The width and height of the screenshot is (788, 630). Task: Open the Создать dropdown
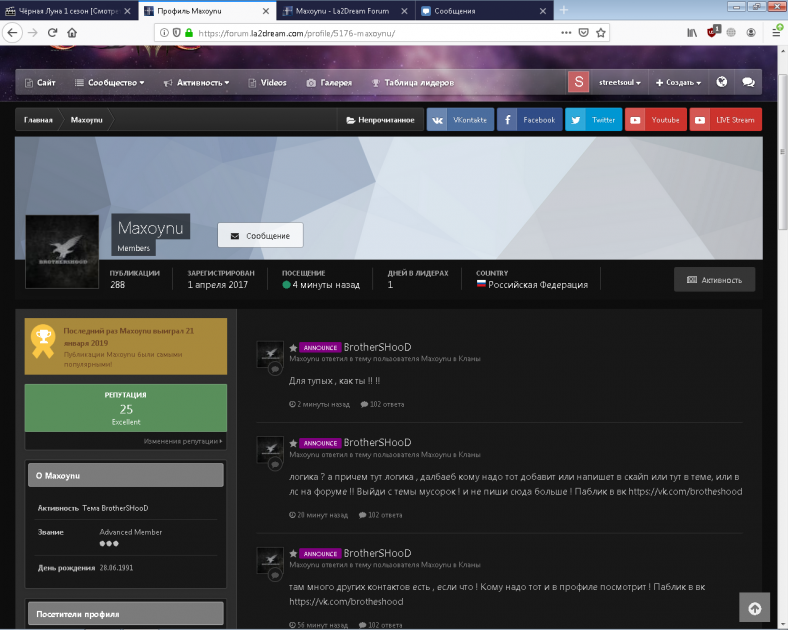679,82
